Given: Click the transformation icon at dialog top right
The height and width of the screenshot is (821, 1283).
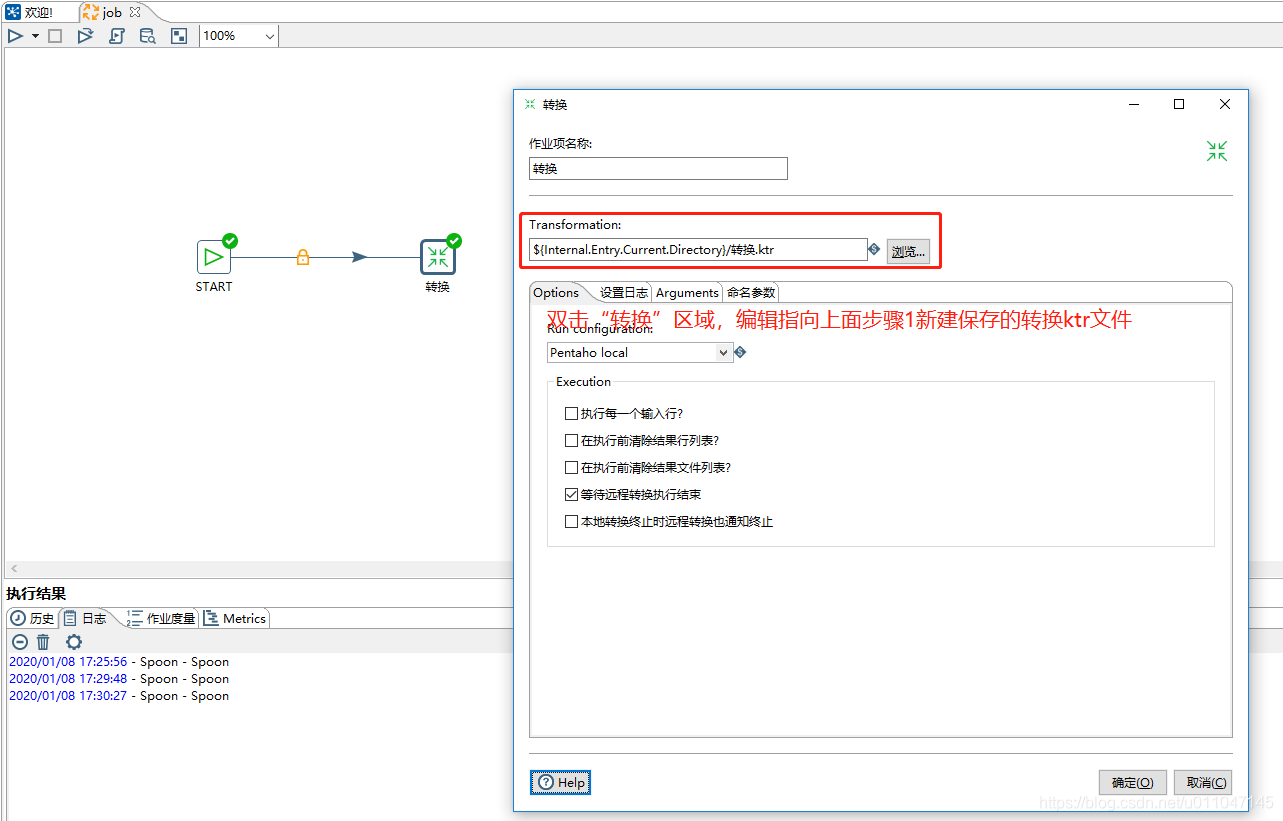Looking at the screenshot, I should click(1216, 151).
